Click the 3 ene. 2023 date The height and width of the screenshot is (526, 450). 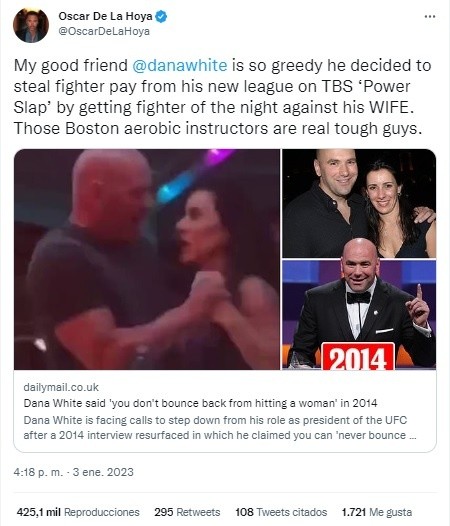[x=103, y=472]
